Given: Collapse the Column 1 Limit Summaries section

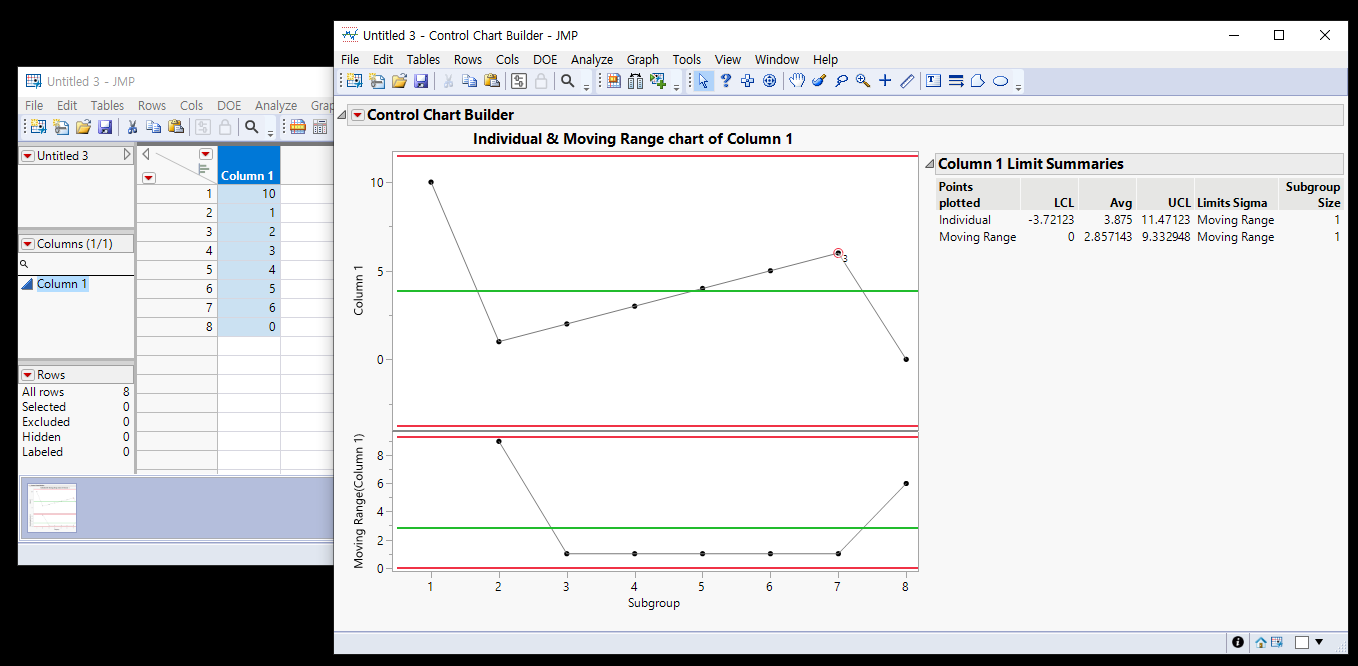Looking at the screenshot, I should click(x=929, y=163).
